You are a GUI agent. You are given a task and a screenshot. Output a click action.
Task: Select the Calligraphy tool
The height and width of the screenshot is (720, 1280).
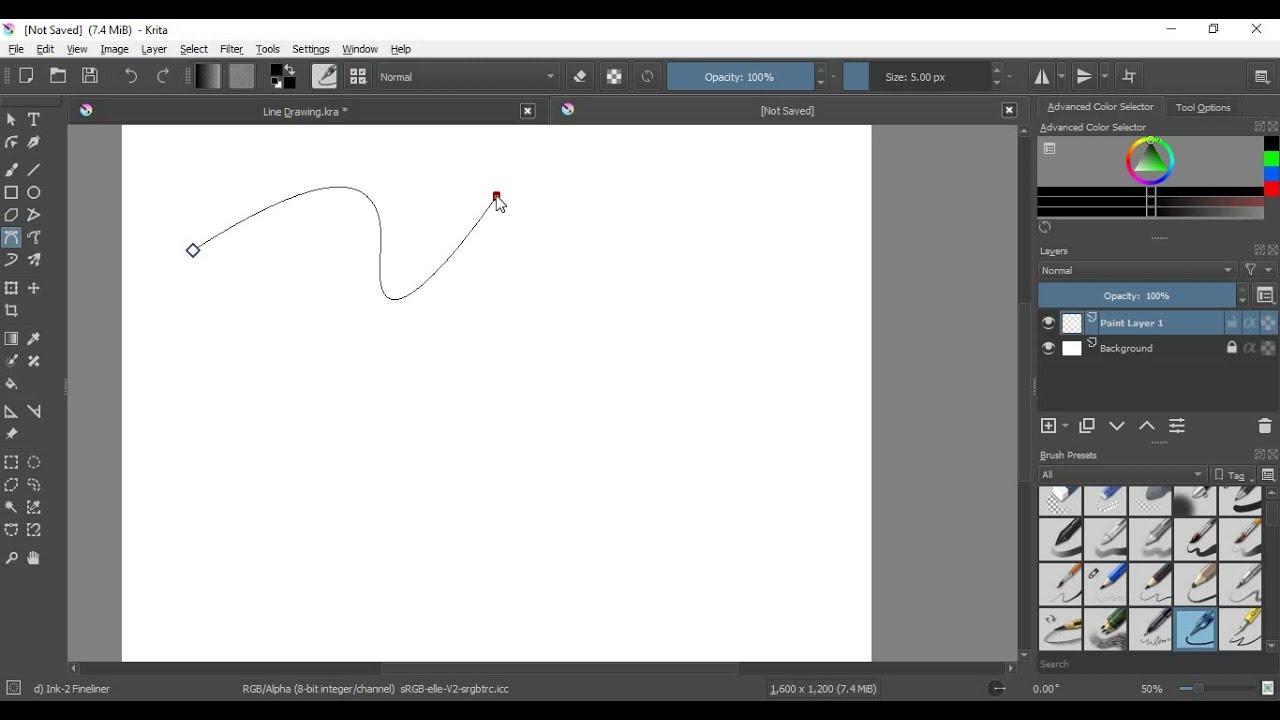click(34, 142)
